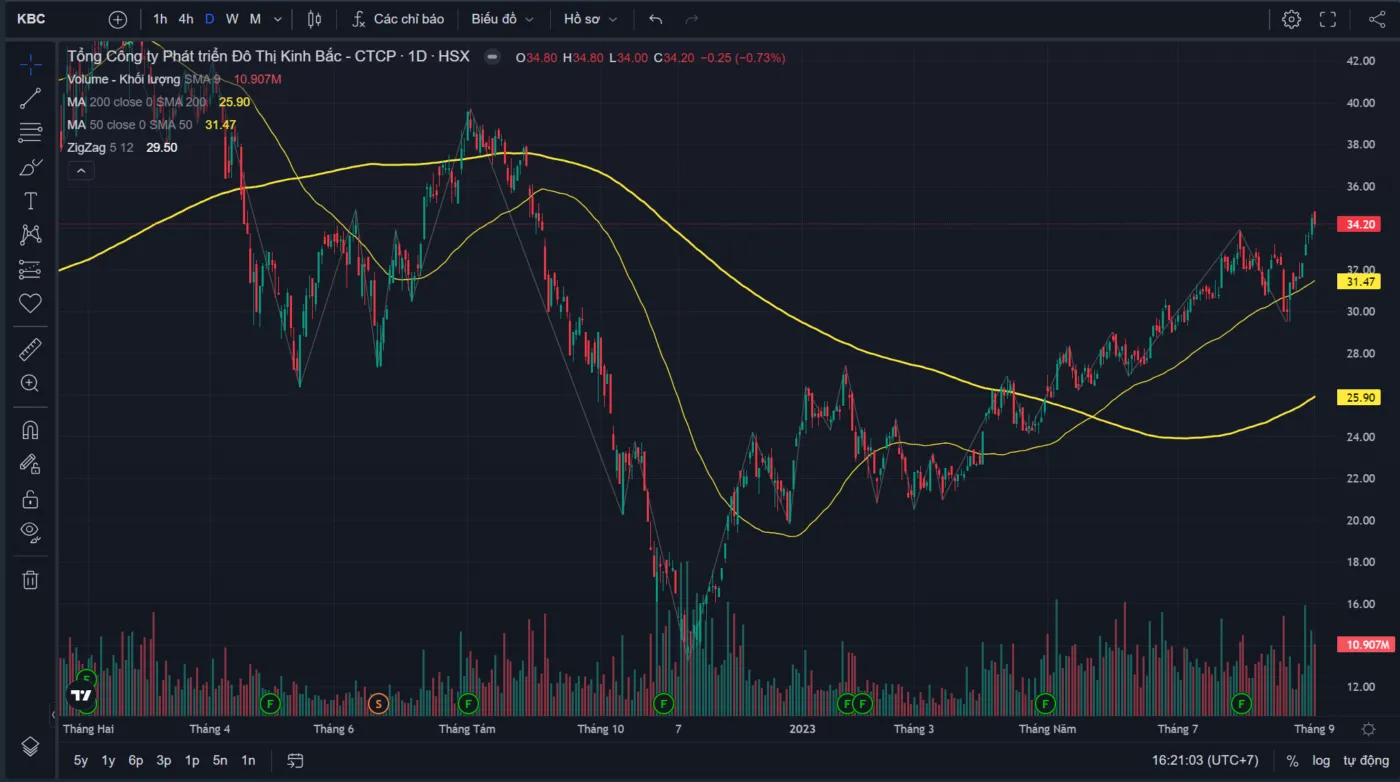The width and height of the screenshot is (1400, 782).
Task: Hide all drawings with eye icon
Action: point(30,531)
